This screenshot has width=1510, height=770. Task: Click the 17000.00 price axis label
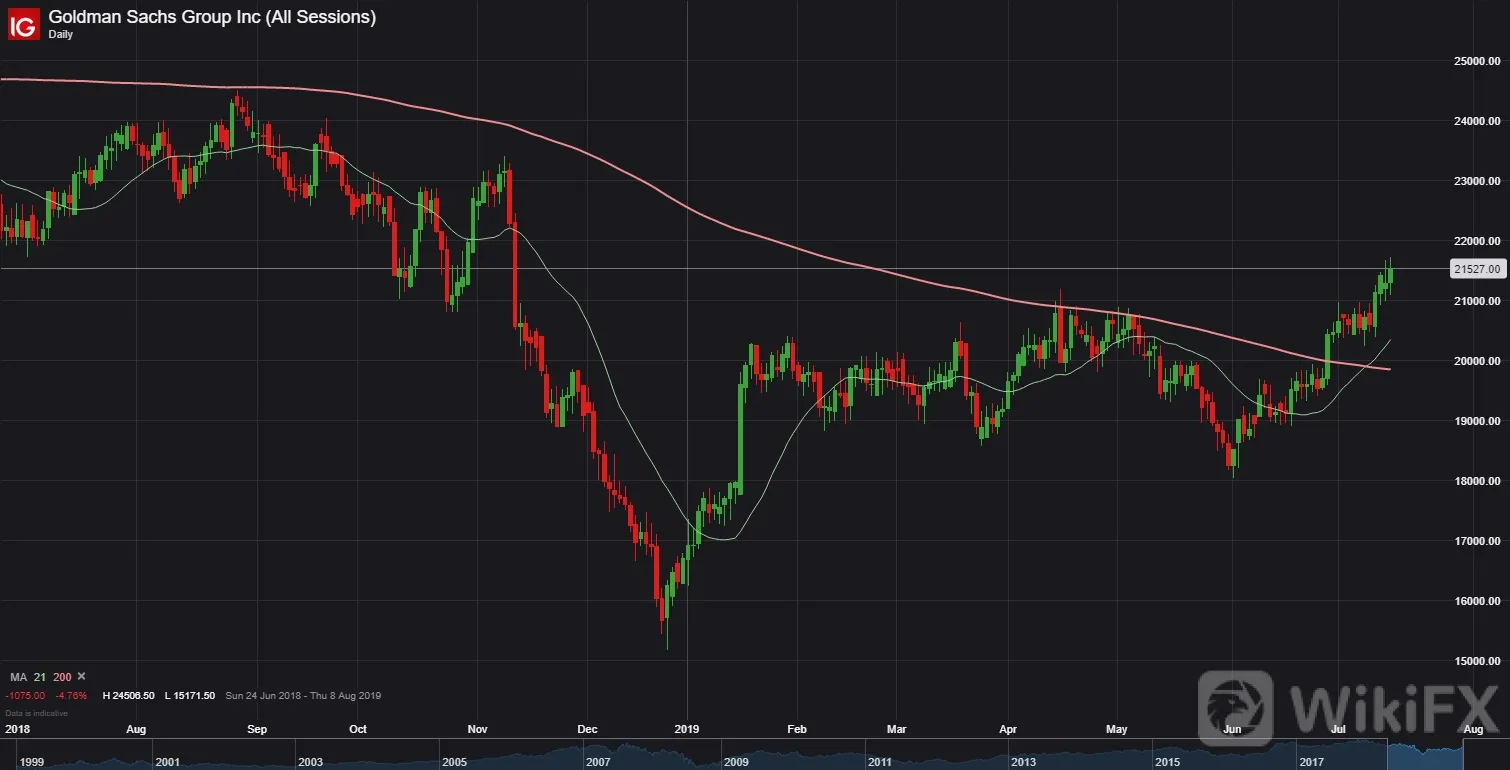tap(1477, 541)
